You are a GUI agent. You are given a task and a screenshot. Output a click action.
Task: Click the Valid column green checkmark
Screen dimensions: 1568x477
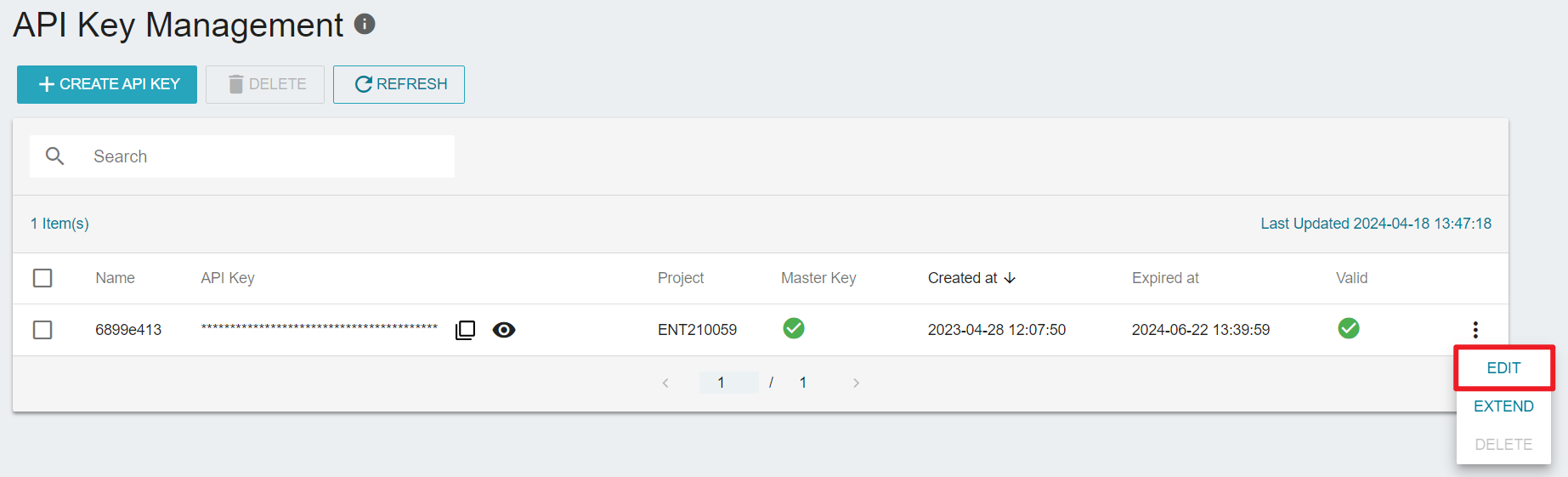point(1349,328)
